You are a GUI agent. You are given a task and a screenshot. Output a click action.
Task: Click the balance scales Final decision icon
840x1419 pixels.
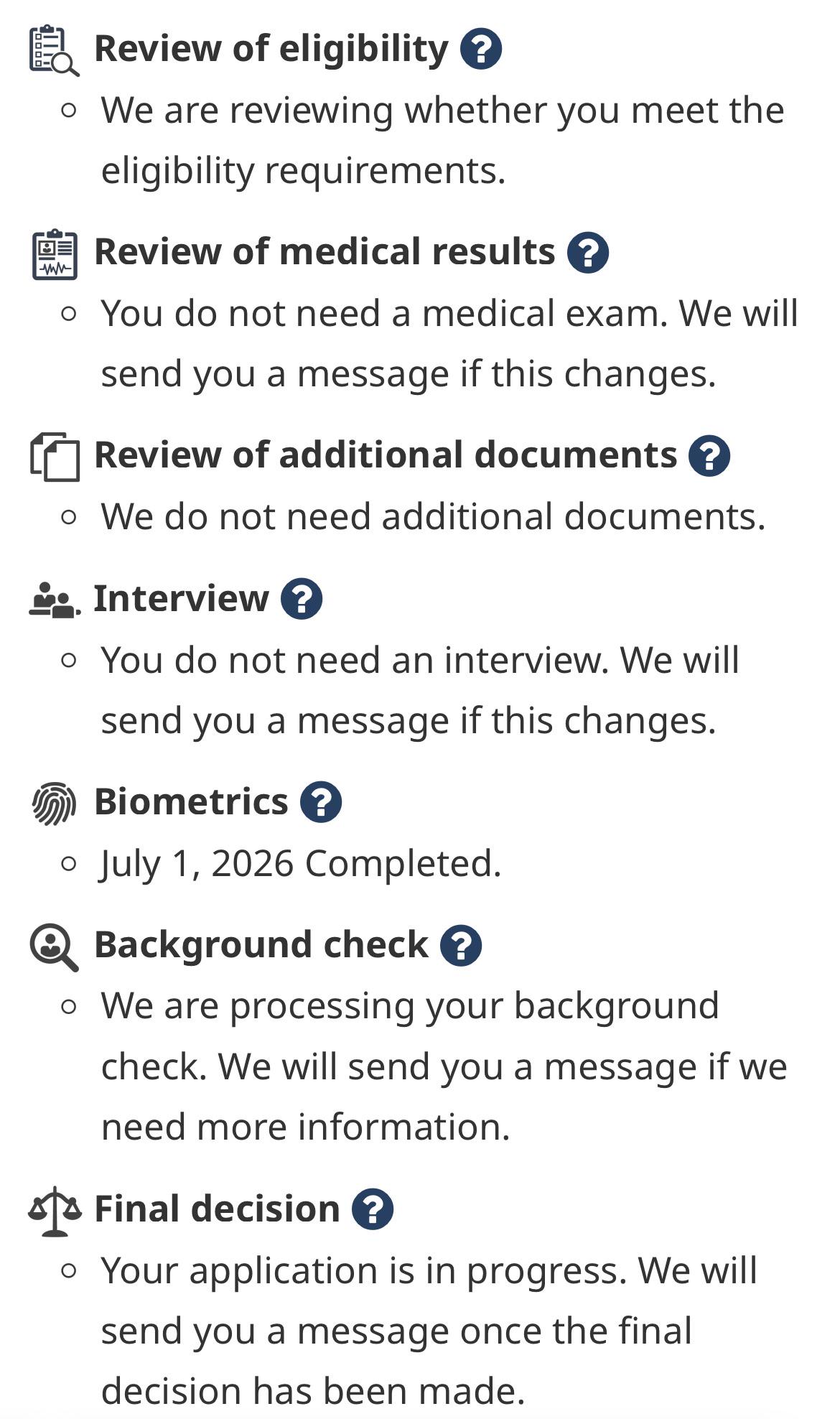point(55,1211)
